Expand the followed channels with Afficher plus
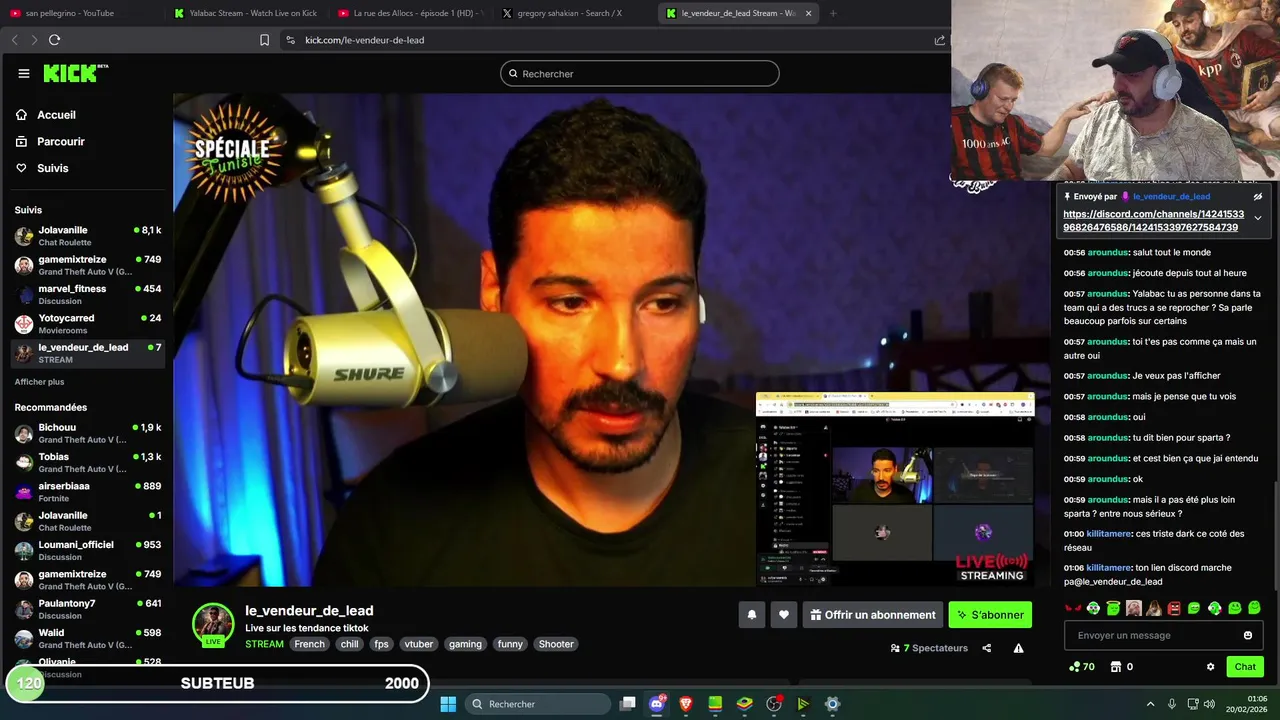The width and height of the screenshot is (1280, 720). [39, 382]
